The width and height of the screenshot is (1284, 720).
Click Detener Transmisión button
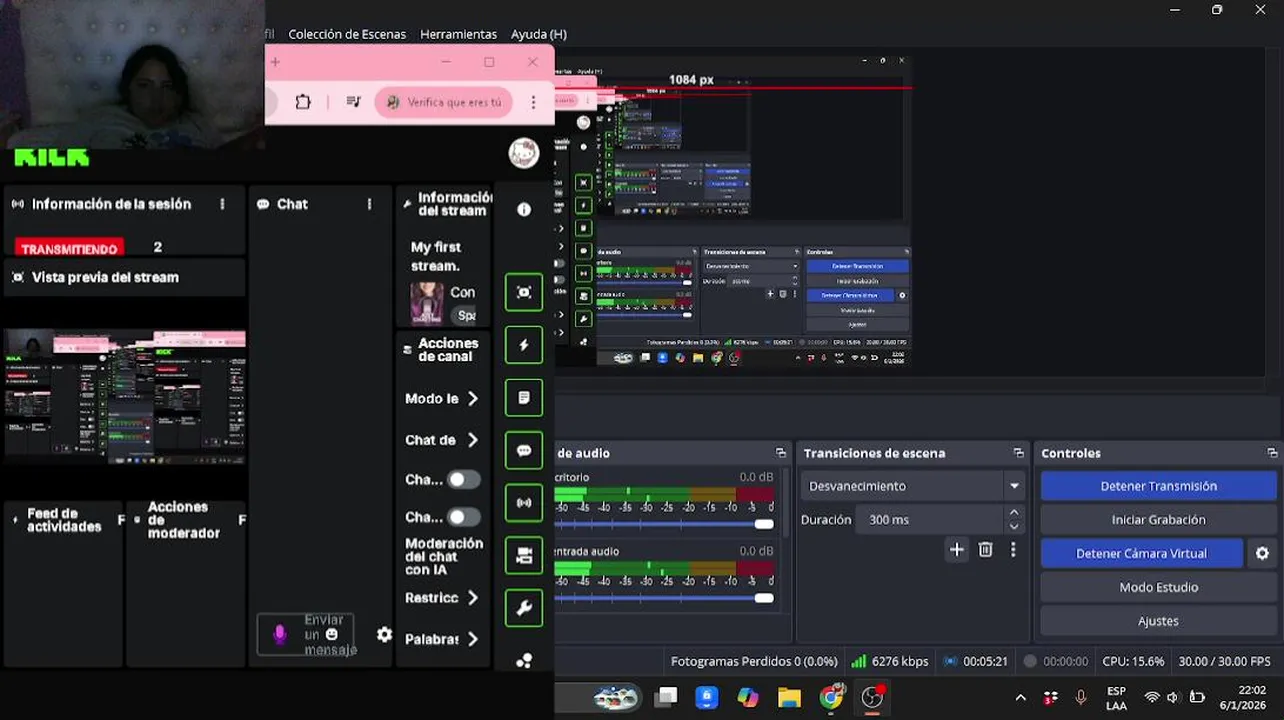point(1158,486)
